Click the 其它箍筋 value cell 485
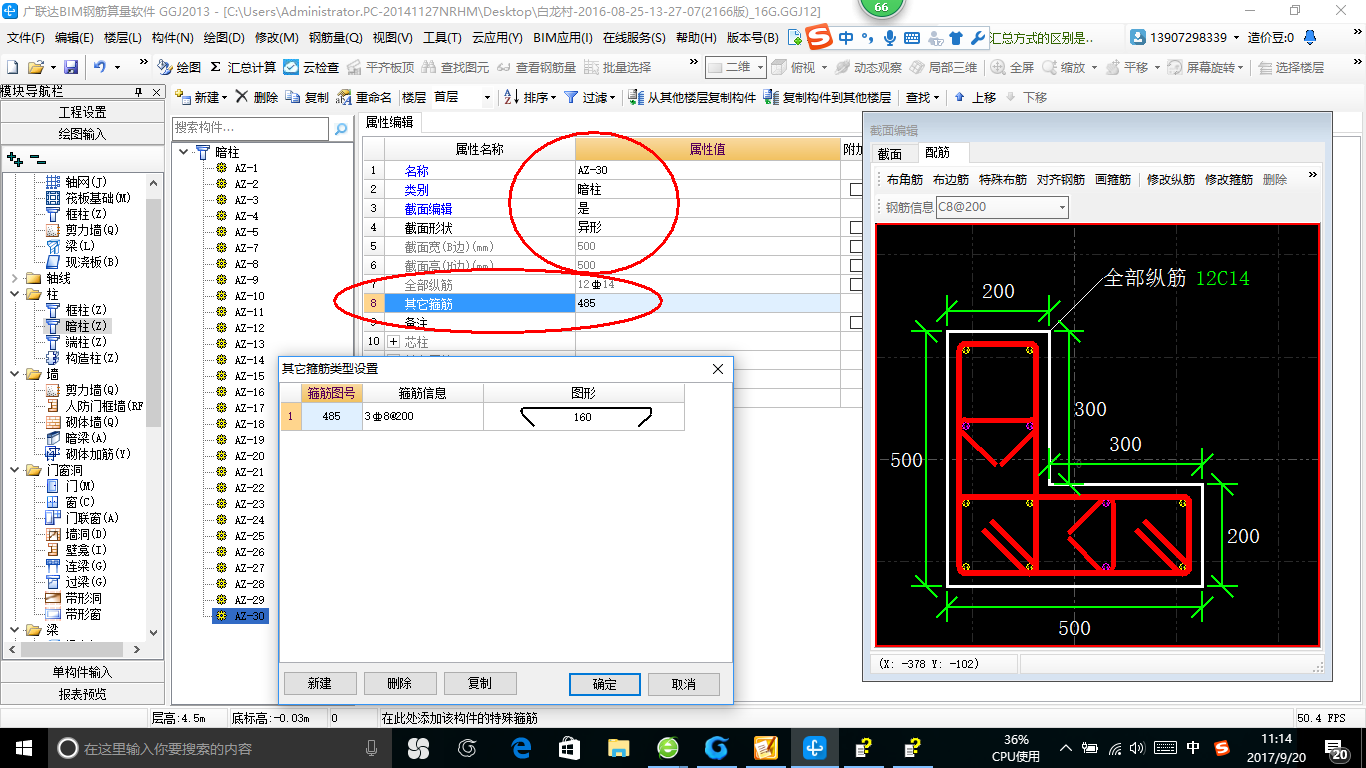Viewport: 1366px width, 768px height. (707, 303)
